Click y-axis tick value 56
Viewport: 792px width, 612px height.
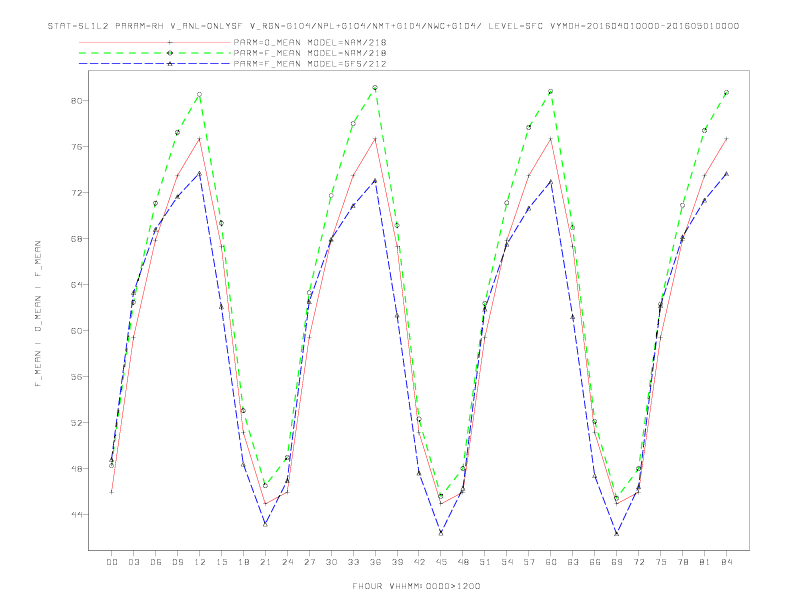(x=76, y=377)
